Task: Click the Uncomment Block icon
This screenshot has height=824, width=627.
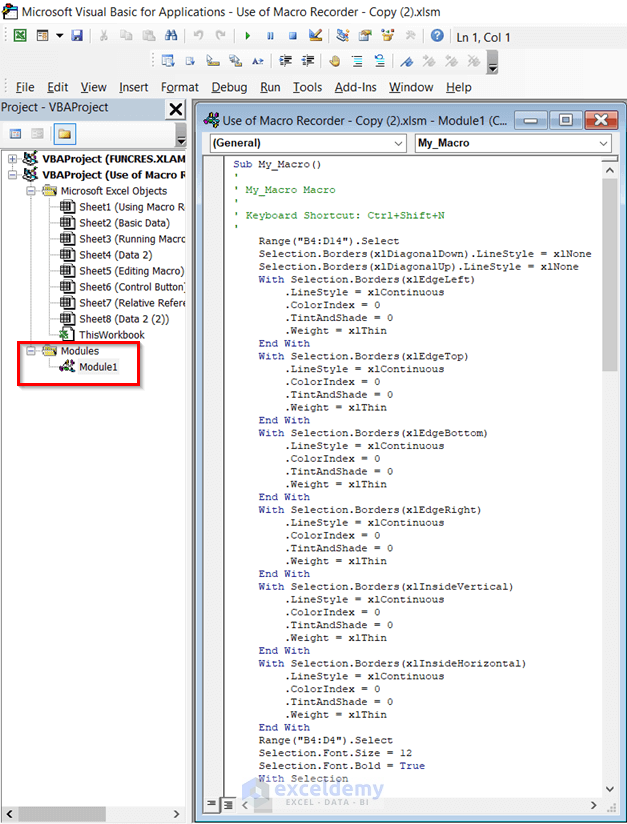Action: tap(379, 61)
